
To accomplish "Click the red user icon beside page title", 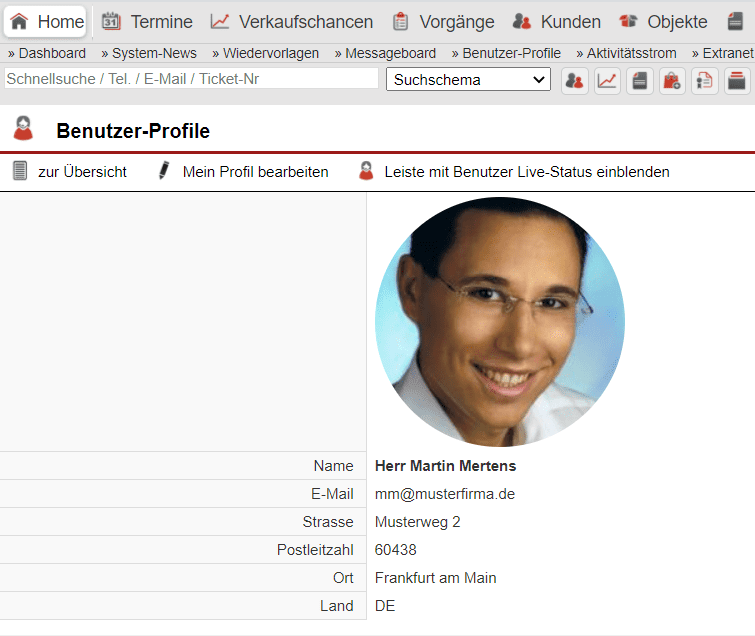I will tap(23, 129).
